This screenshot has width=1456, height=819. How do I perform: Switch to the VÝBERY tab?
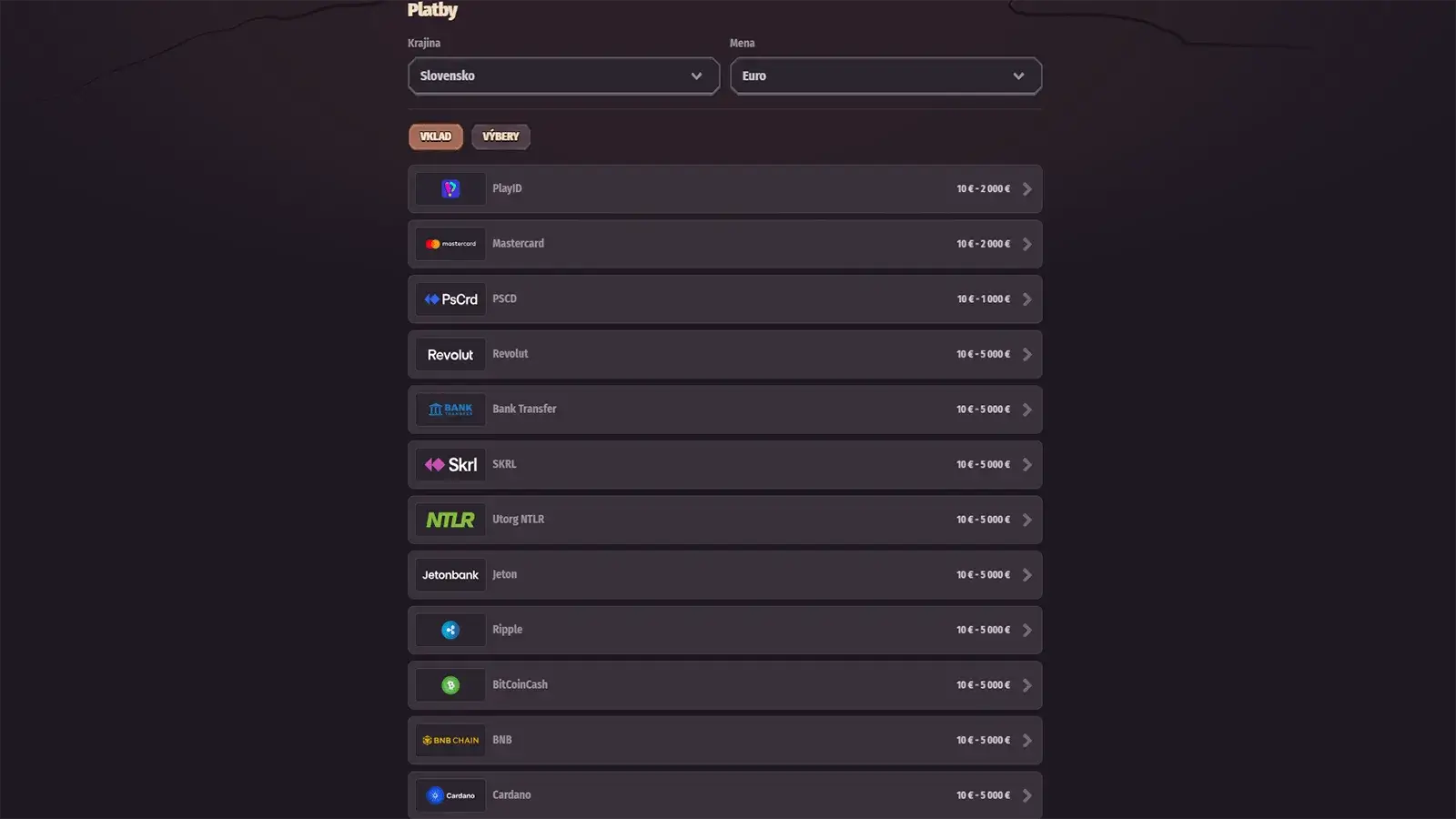(x=500, y=136)
